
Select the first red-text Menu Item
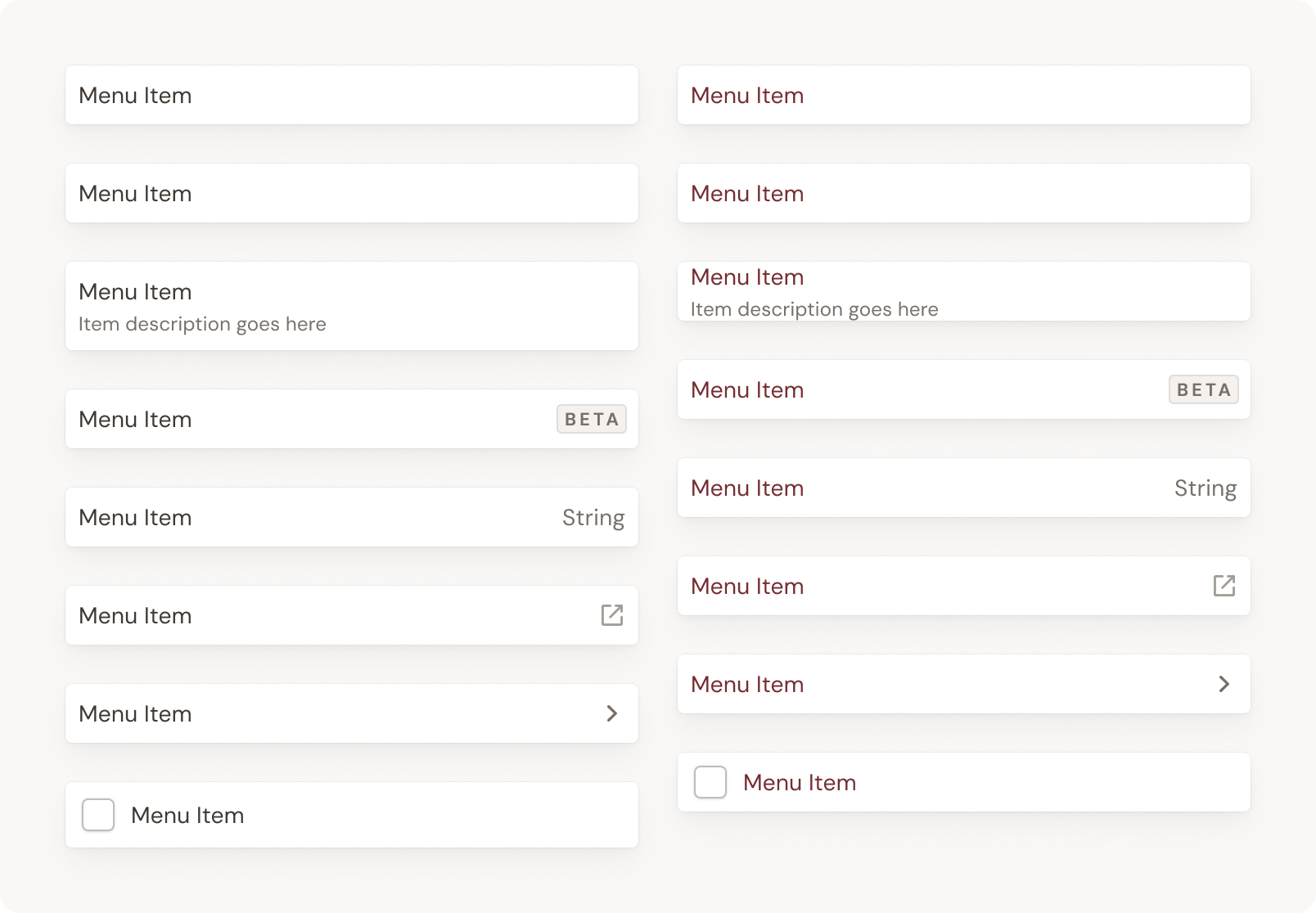pos(964,95)
